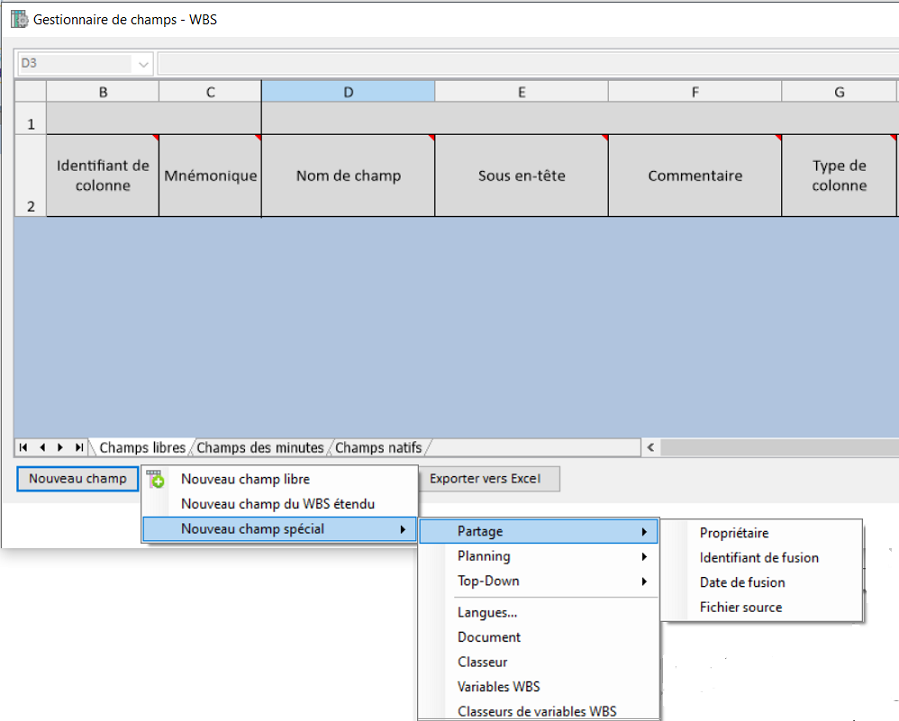899x721 pixels.
Task: Click next sheet tab navigation arrow
Action: pos(61,448)
